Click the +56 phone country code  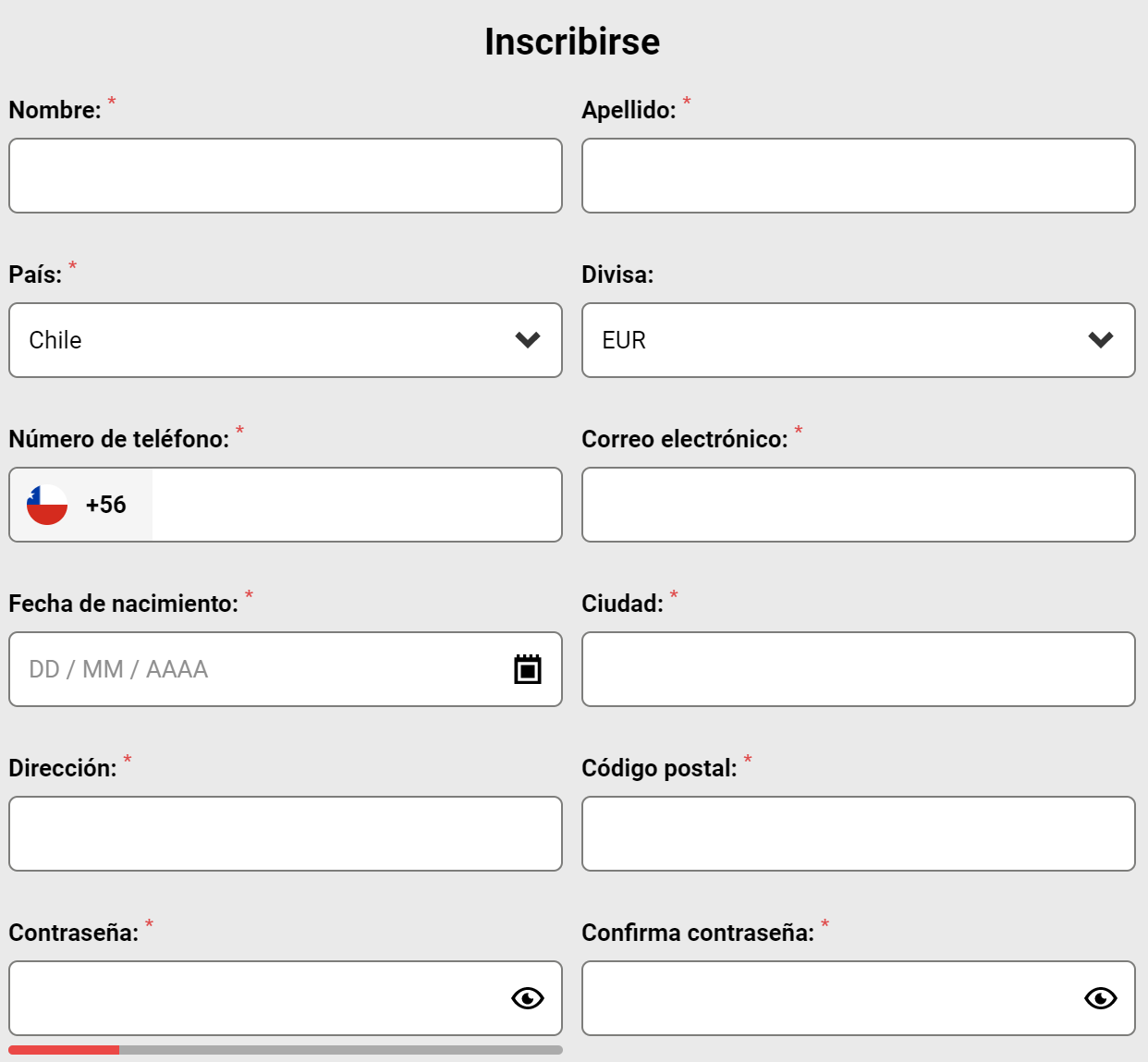(106, 505)
